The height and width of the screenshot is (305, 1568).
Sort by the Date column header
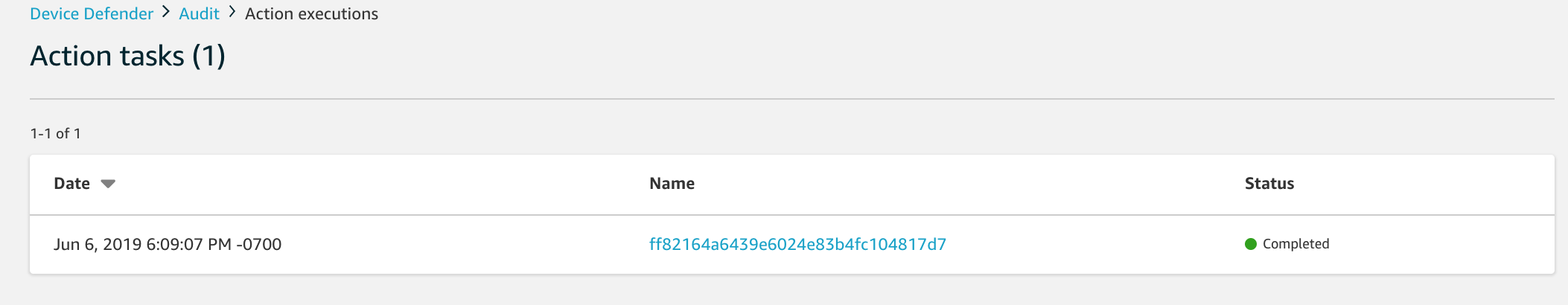point(71,184)
